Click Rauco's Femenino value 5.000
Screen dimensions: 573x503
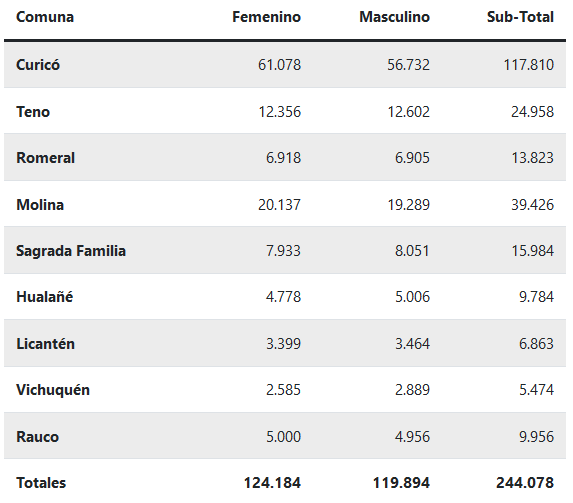[283, 437]
